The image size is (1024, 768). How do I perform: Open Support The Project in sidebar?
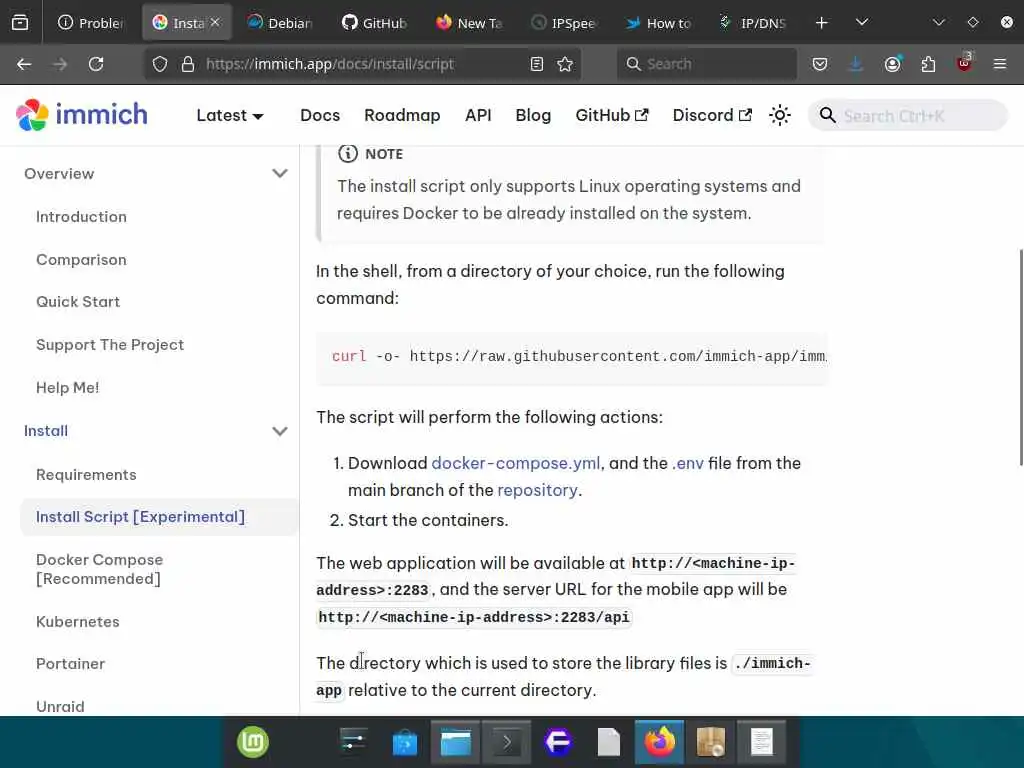click(x=110, y=345)
